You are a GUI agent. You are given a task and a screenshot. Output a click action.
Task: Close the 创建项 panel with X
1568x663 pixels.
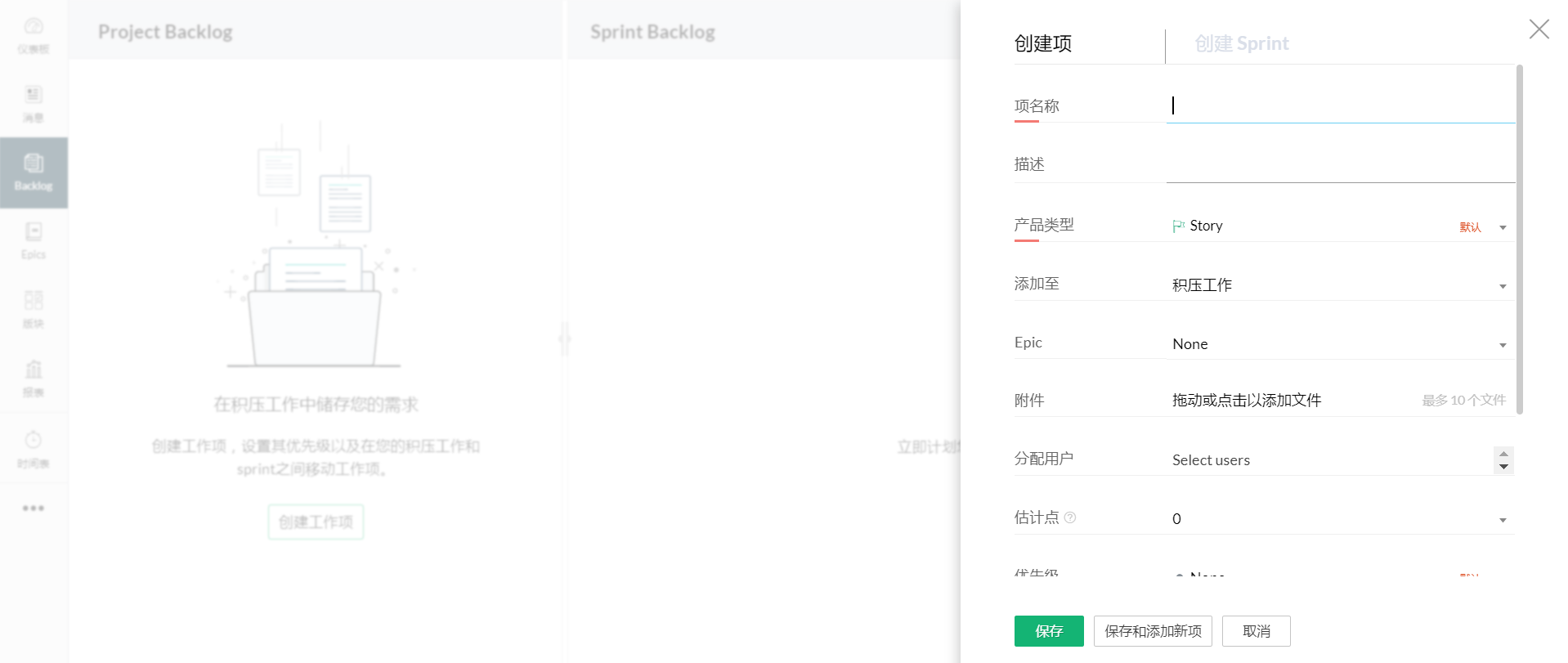coord(1539,29)
